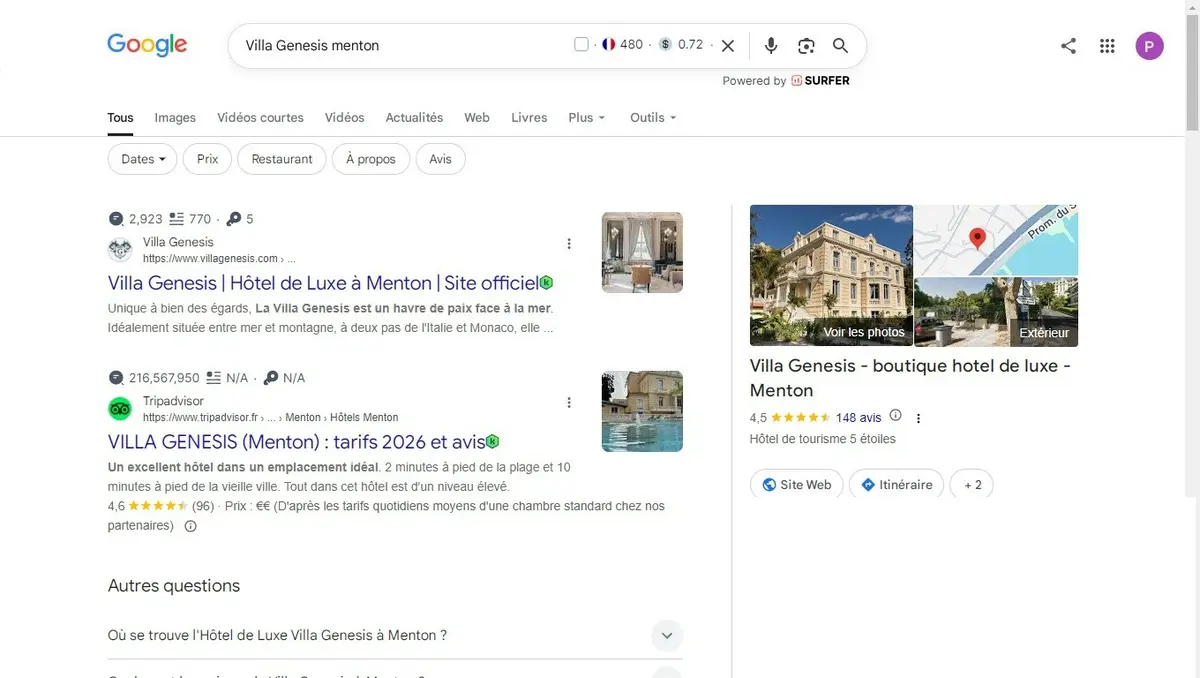Click the magnifier search icon
Image resolution: width=1200 pixels, height=678 pixels.
tap(840, 46)
